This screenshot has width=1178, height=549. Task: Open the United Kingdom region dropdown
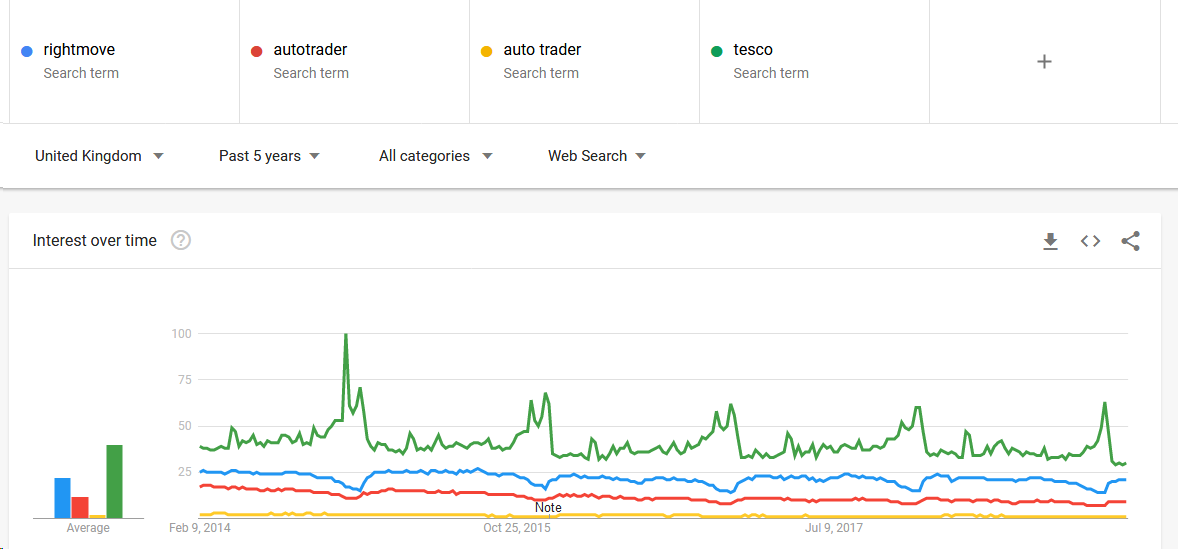pos(99,156)
